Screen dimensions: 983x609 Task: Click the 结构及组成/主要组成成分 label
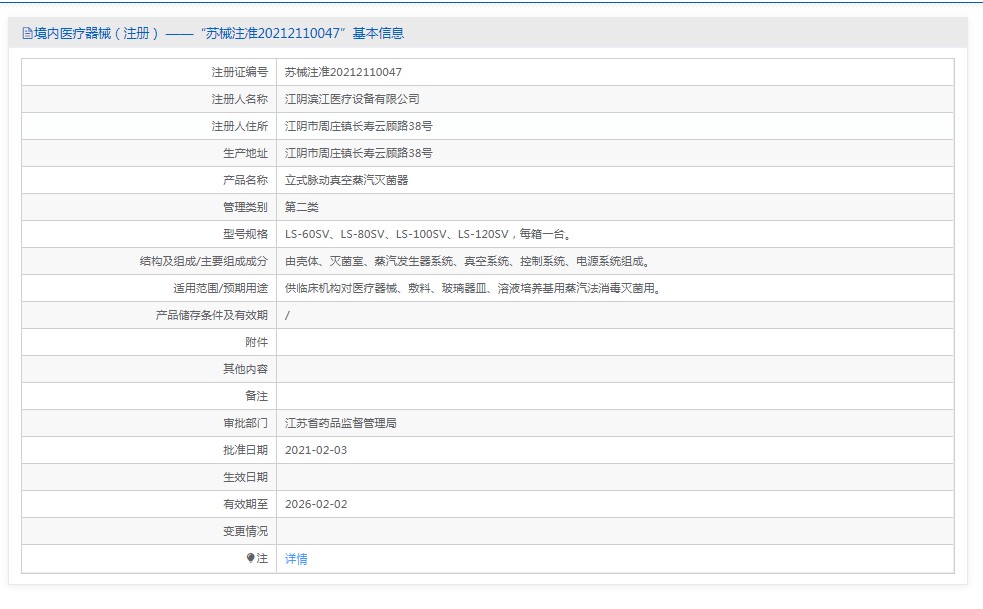(204, 261)
